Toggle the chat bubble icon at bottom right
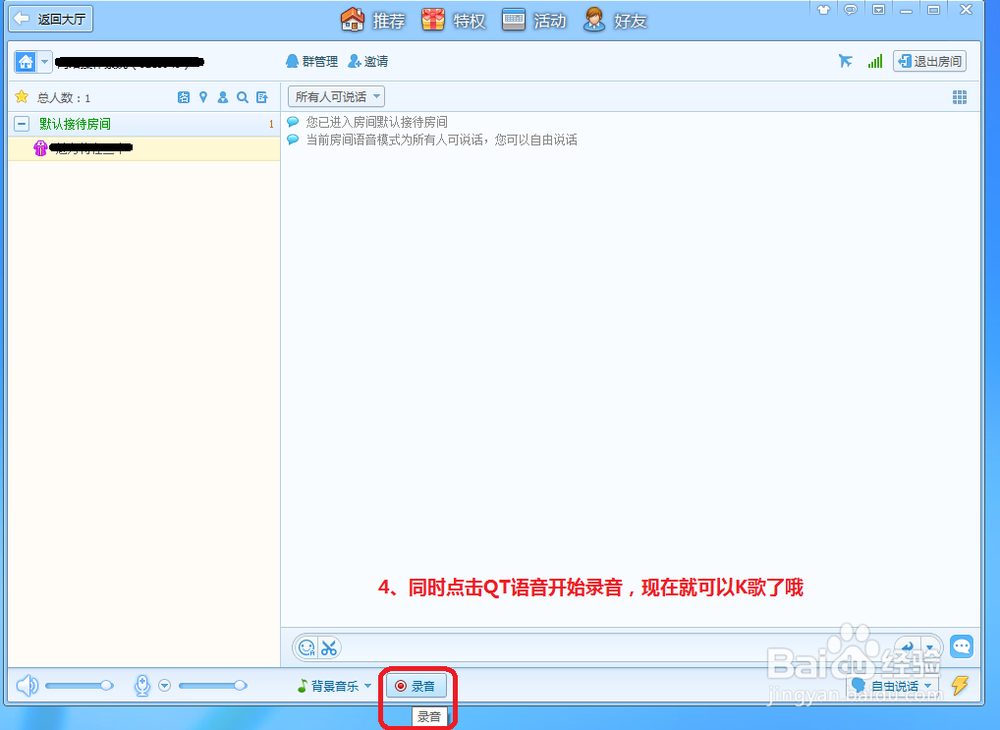1000x730 pixels. pyautogui.click(x=961, y=647)
